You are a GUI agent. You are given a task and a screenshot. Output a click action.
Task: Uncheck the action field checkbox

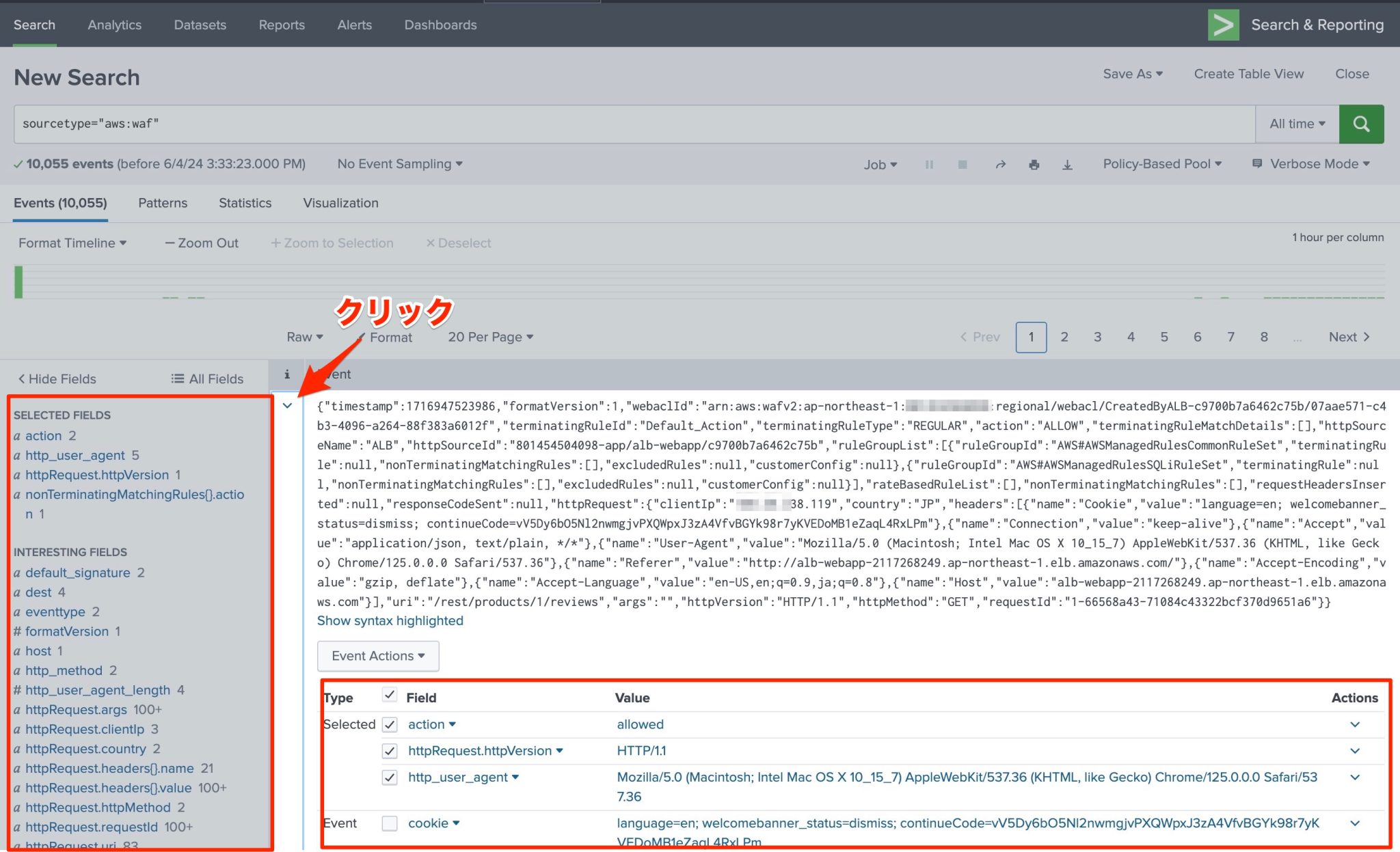point(389,724)
